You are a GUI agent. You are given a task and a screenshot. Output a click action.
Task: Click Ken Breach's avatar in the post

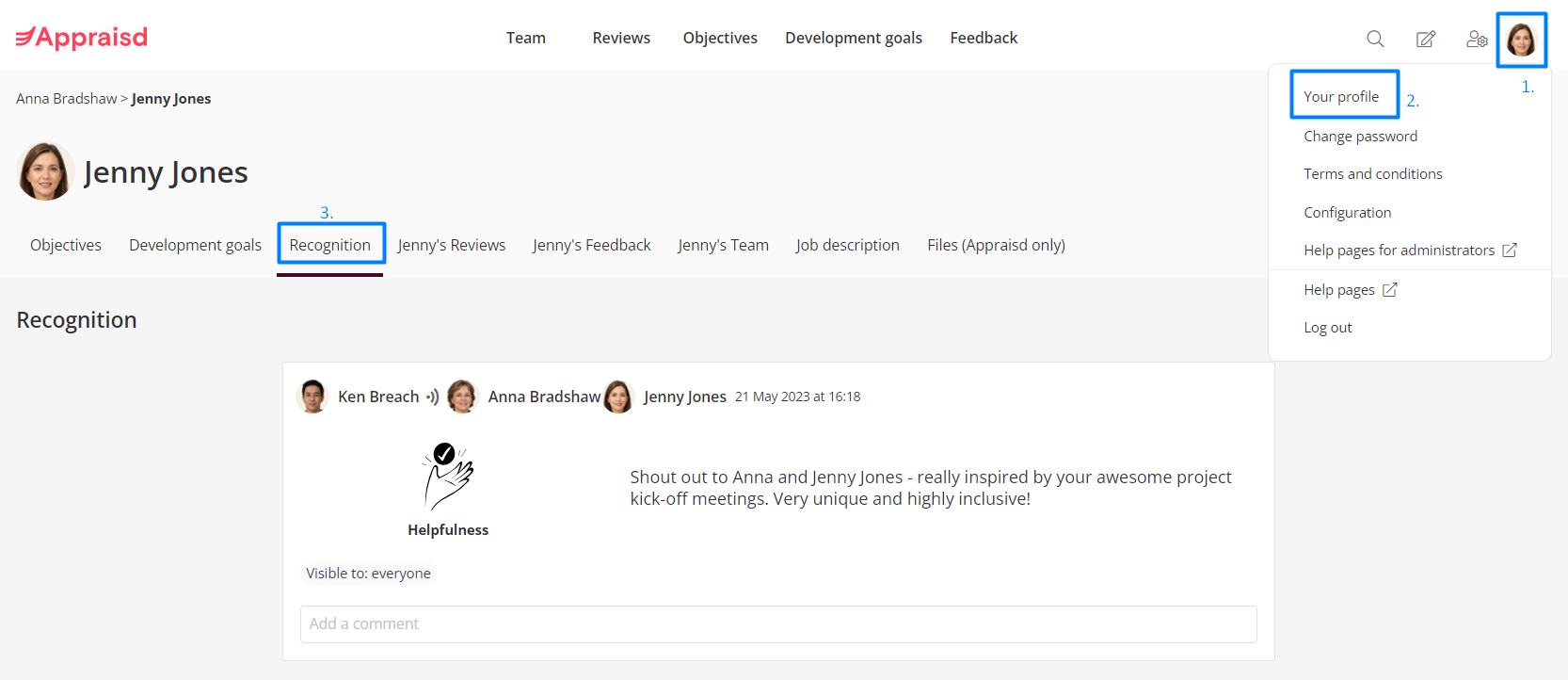(312, 397)
